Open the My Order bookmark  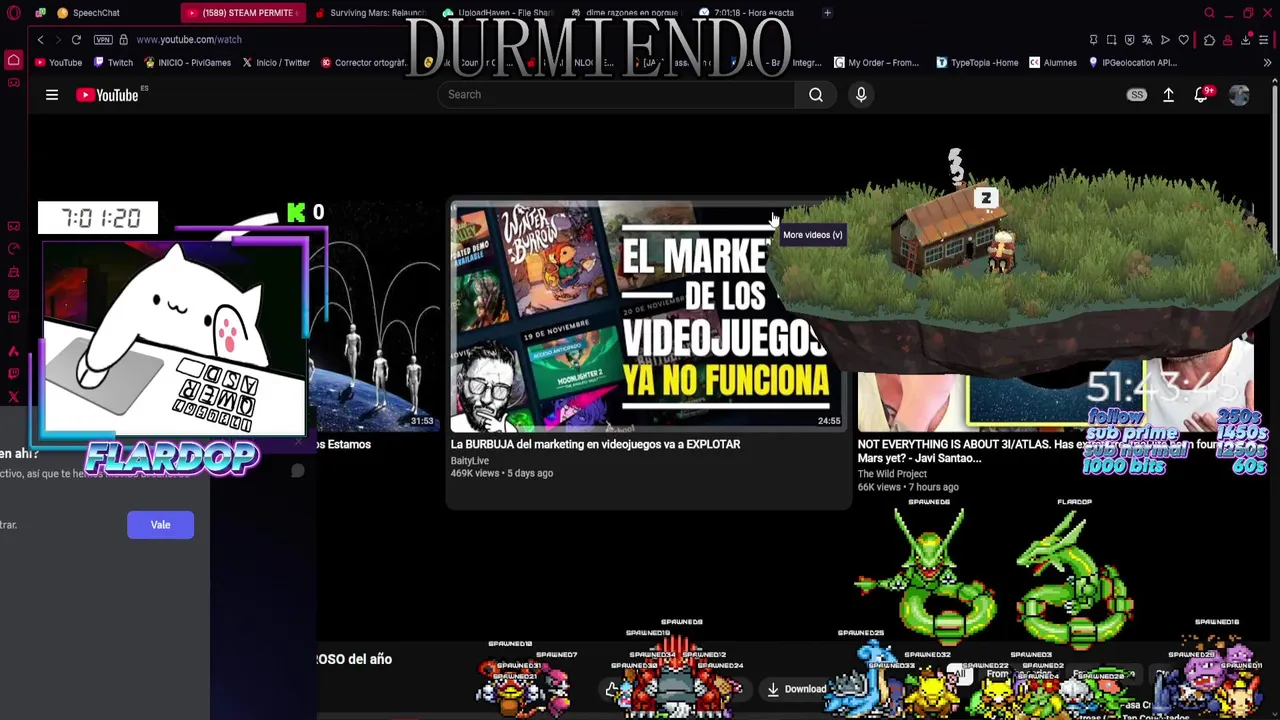[x=876, y=62]
